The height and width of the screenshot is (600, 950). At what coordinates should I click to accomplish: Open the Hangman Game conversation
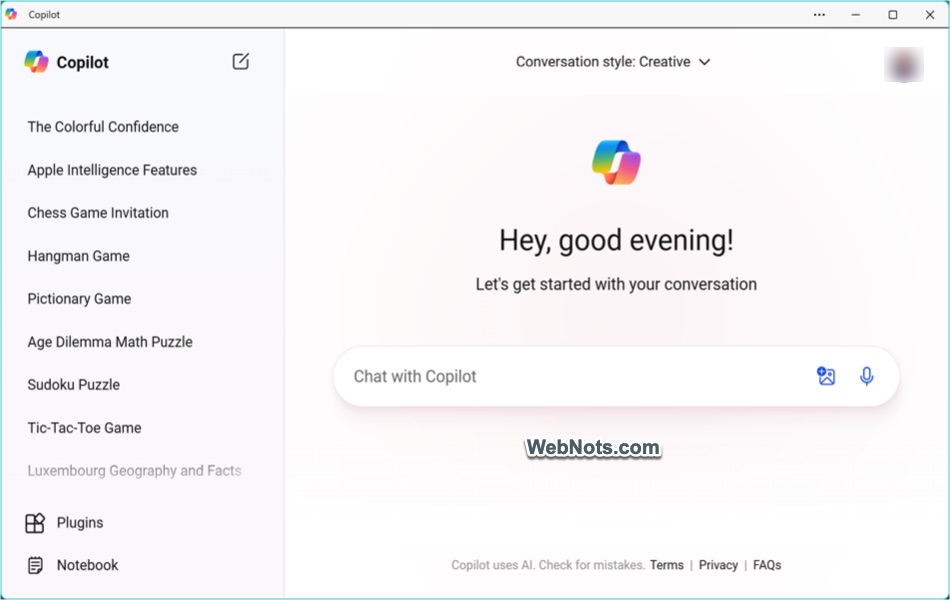tap(78, 256)
